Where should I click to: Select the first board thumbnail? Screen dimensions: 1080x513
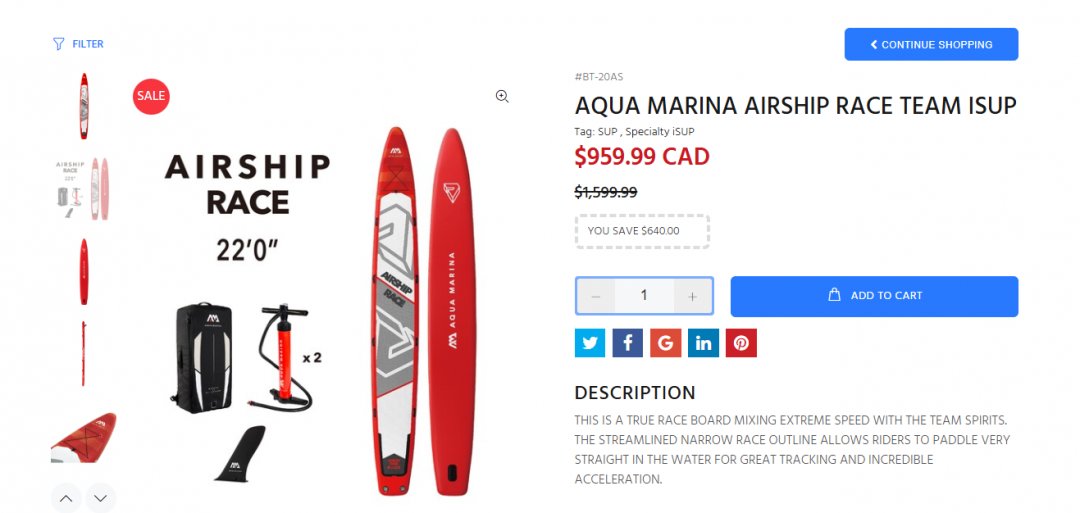(83, 106)
